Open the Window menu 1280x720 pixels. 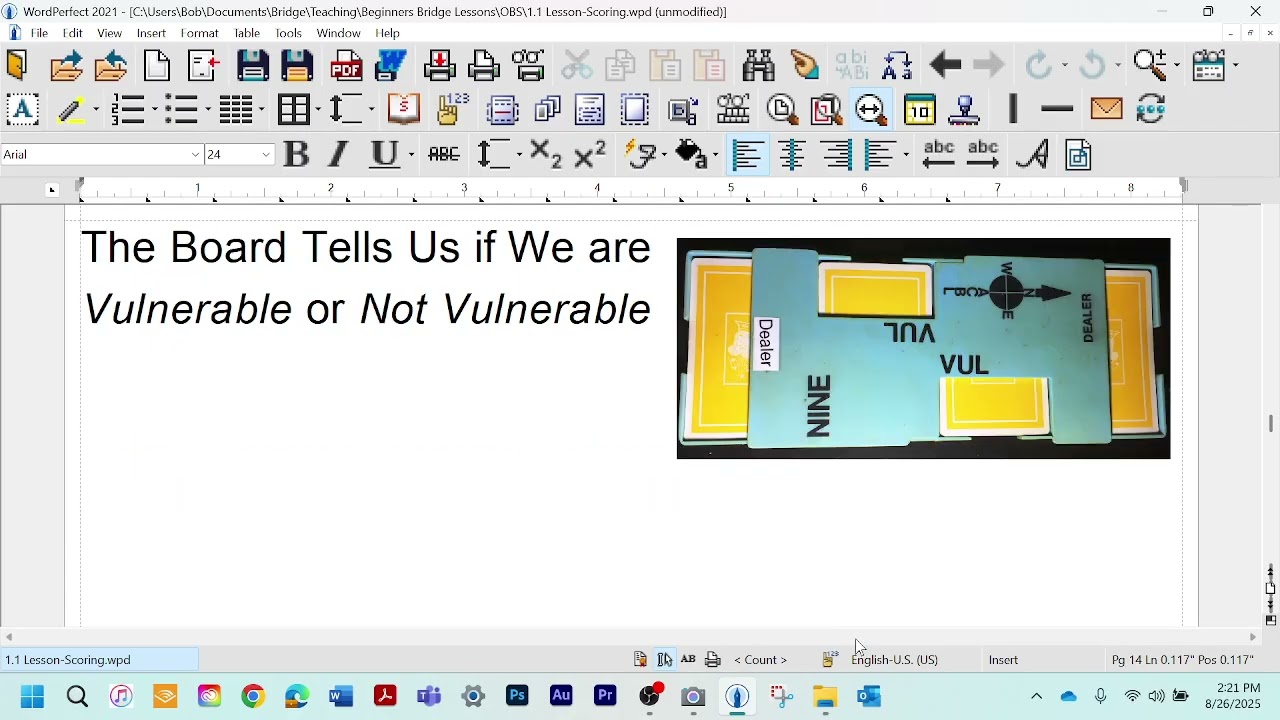(339, 33)
